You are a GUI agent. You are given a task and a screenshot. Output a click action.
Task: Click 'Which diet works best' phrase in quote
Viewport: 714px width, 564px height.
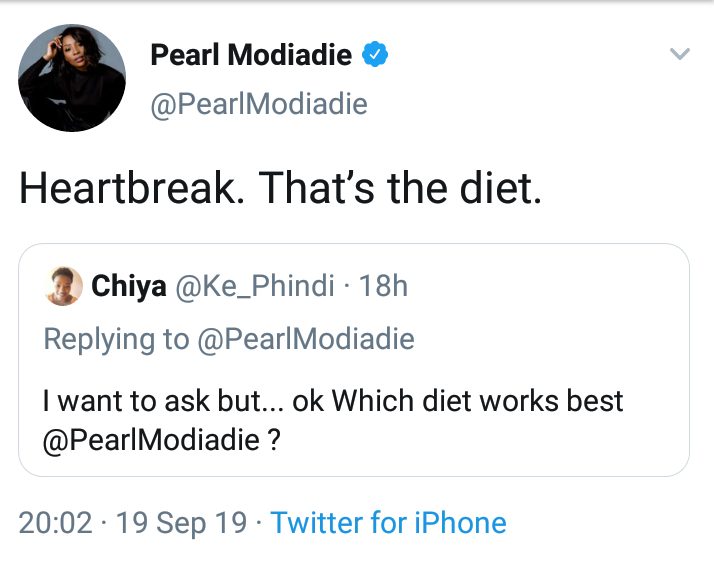pyautogui.click(x=477, y=401)
